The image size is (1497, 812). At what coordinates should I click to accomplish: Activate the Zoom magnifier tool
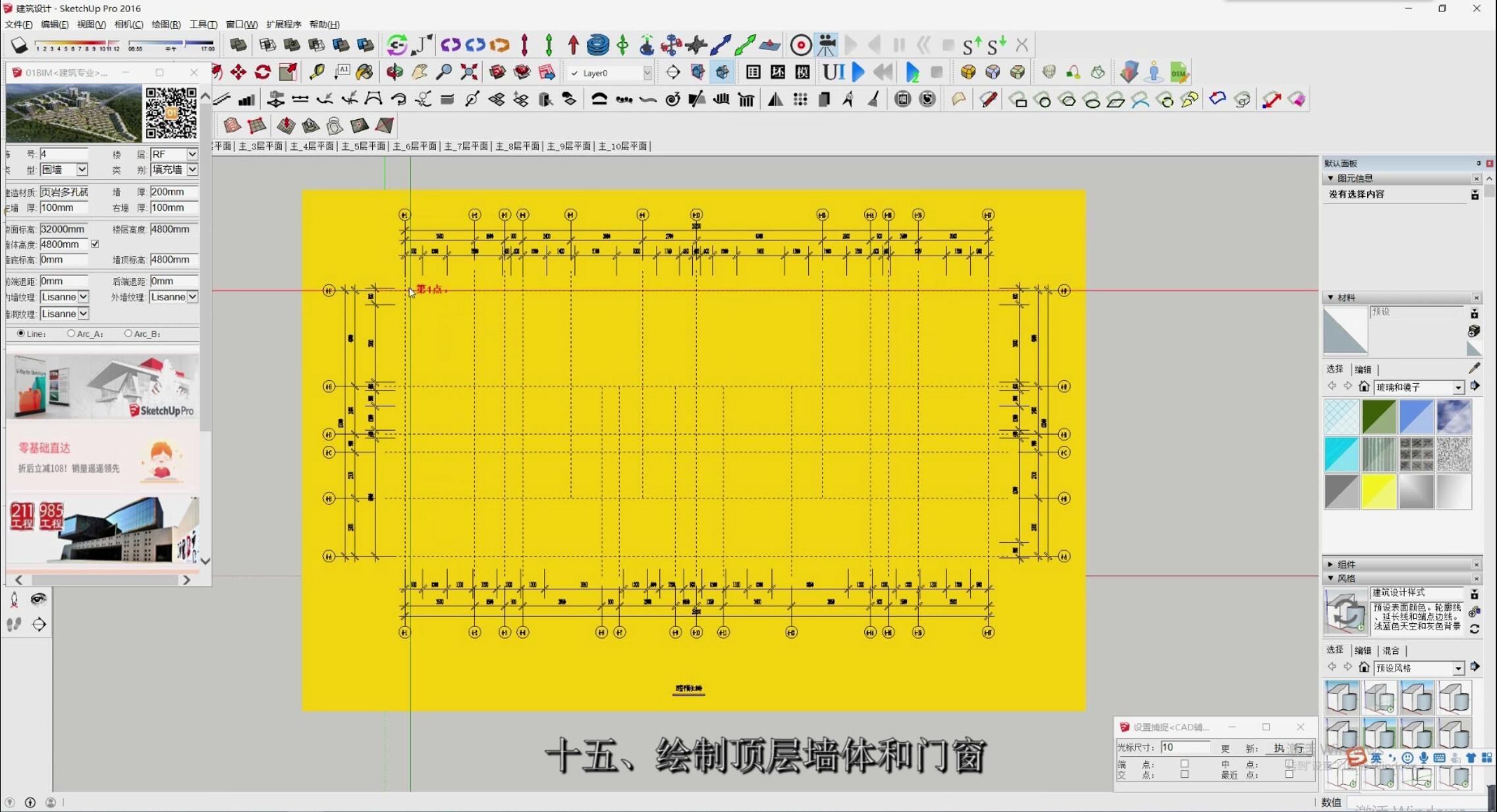pos(444,72)
